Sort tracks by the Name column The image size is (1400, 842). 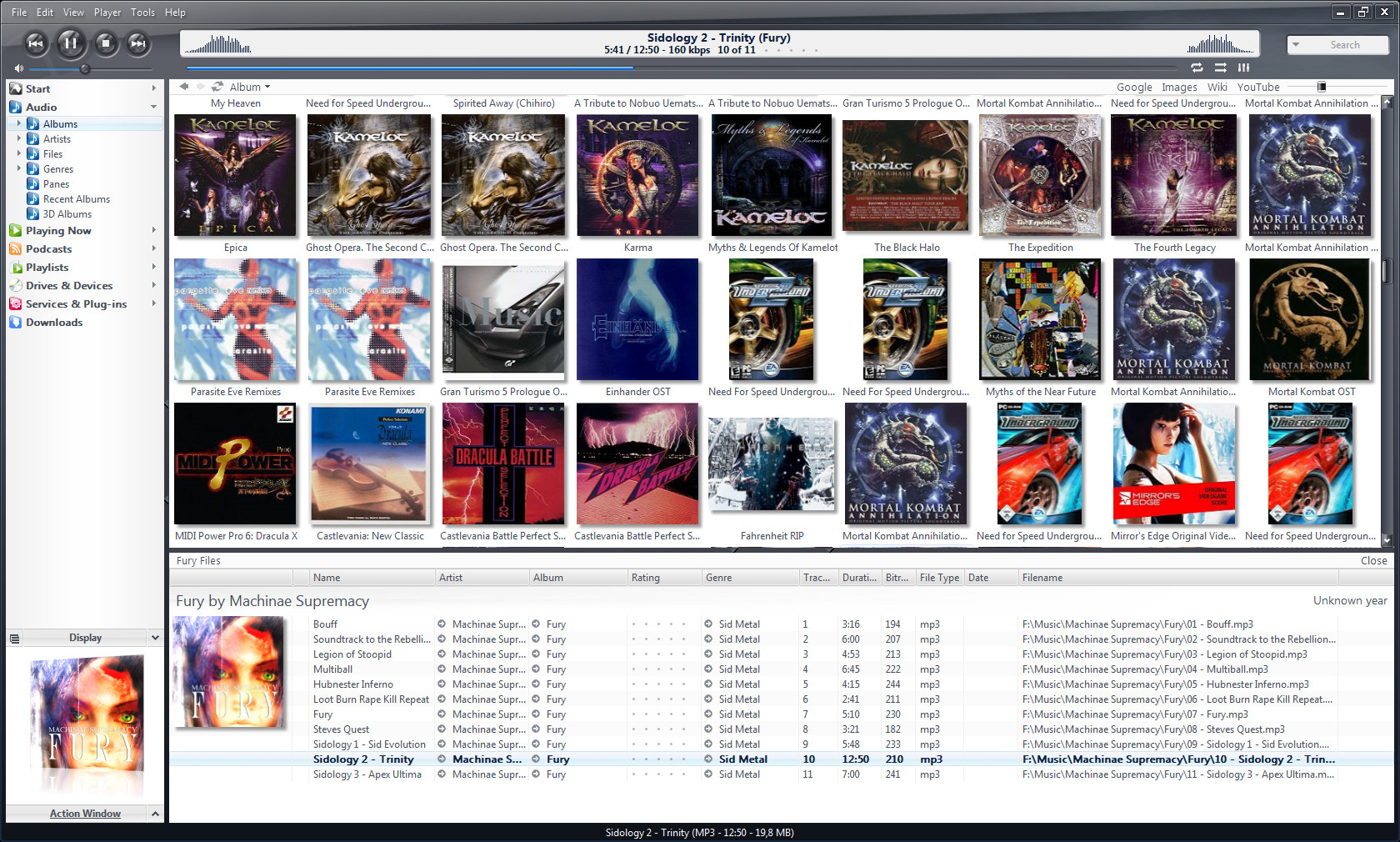(x=372, y=578)
